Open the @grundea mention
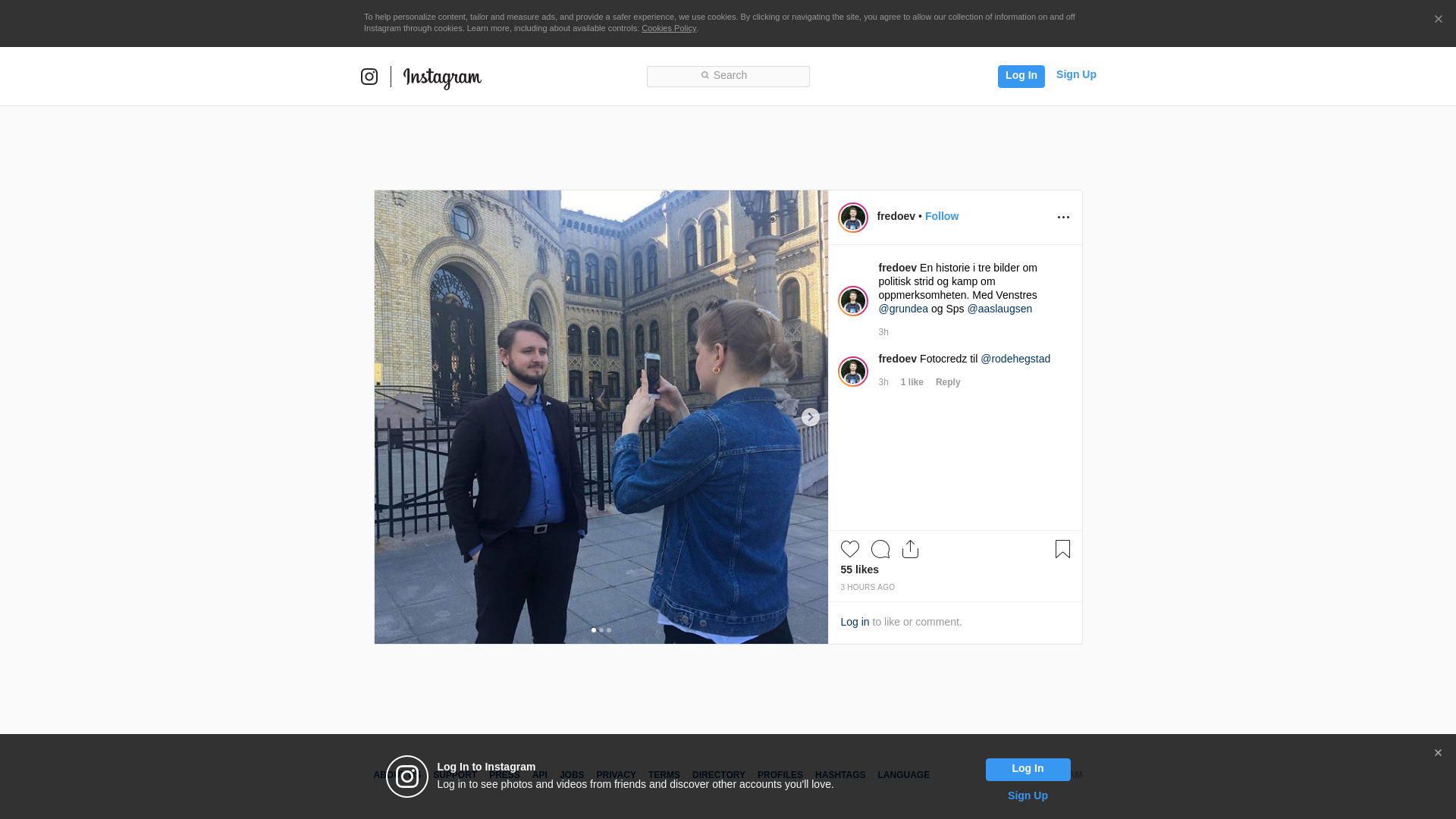This screenshot has height=819, width=1456. coord(903,309)
